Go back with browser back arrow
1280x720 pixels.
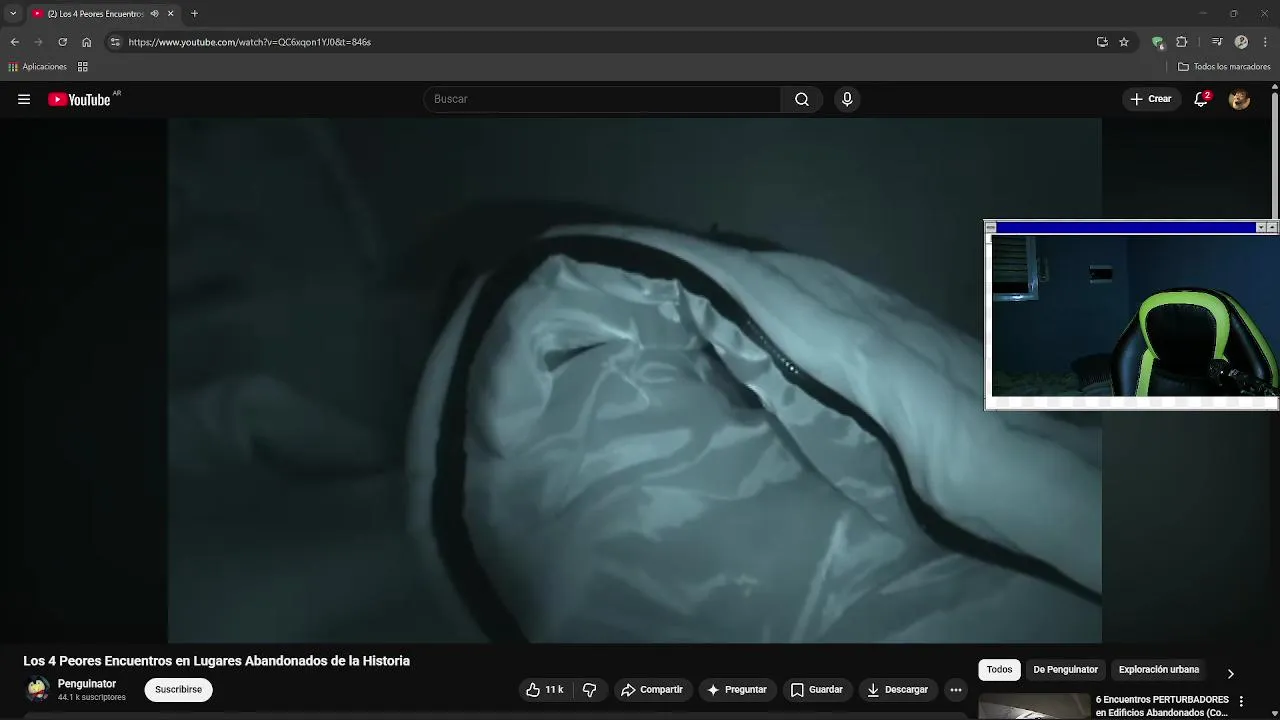click(x=15, y=42)
